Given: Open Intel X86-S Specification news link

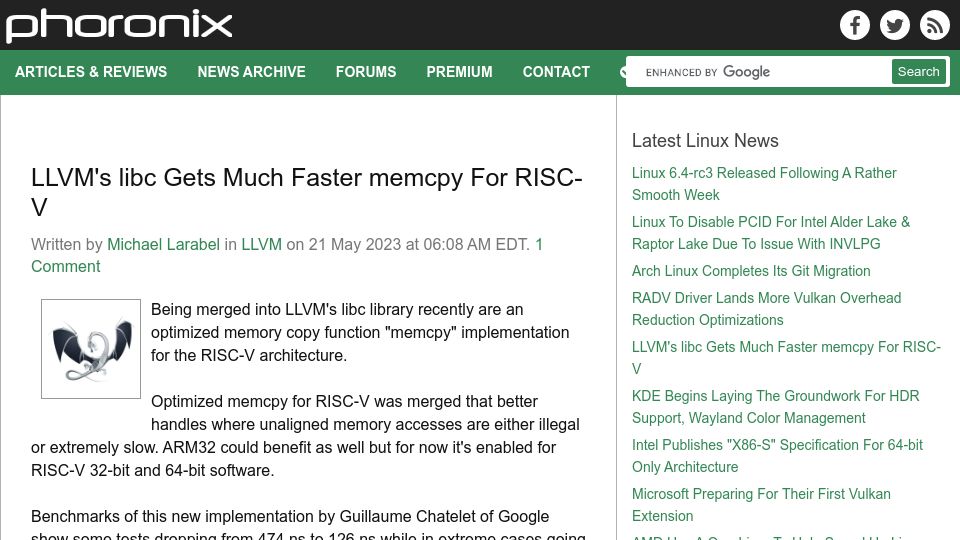Looking at the screenshot, I should pyautogui.click(x=777, y=456).
